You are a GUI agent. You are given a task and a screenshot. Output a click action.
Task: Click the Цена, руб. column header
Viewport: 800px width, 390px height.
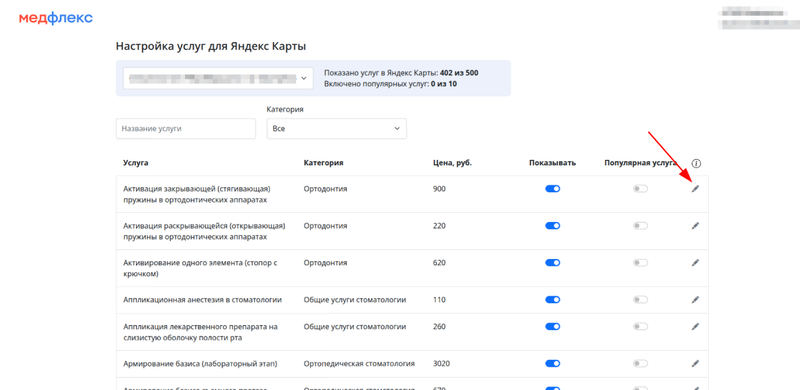point(452,163)
